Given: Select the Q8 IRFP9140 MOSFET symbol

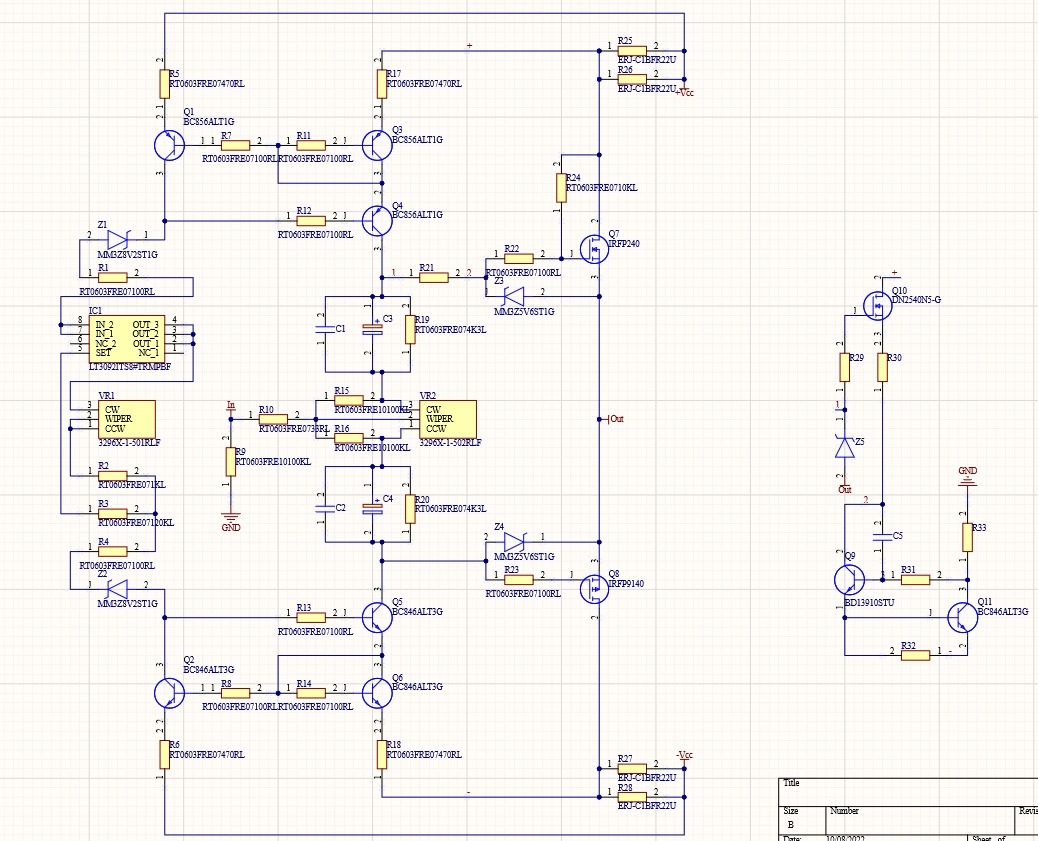Looking at the screenshot, I should [594, 589].
